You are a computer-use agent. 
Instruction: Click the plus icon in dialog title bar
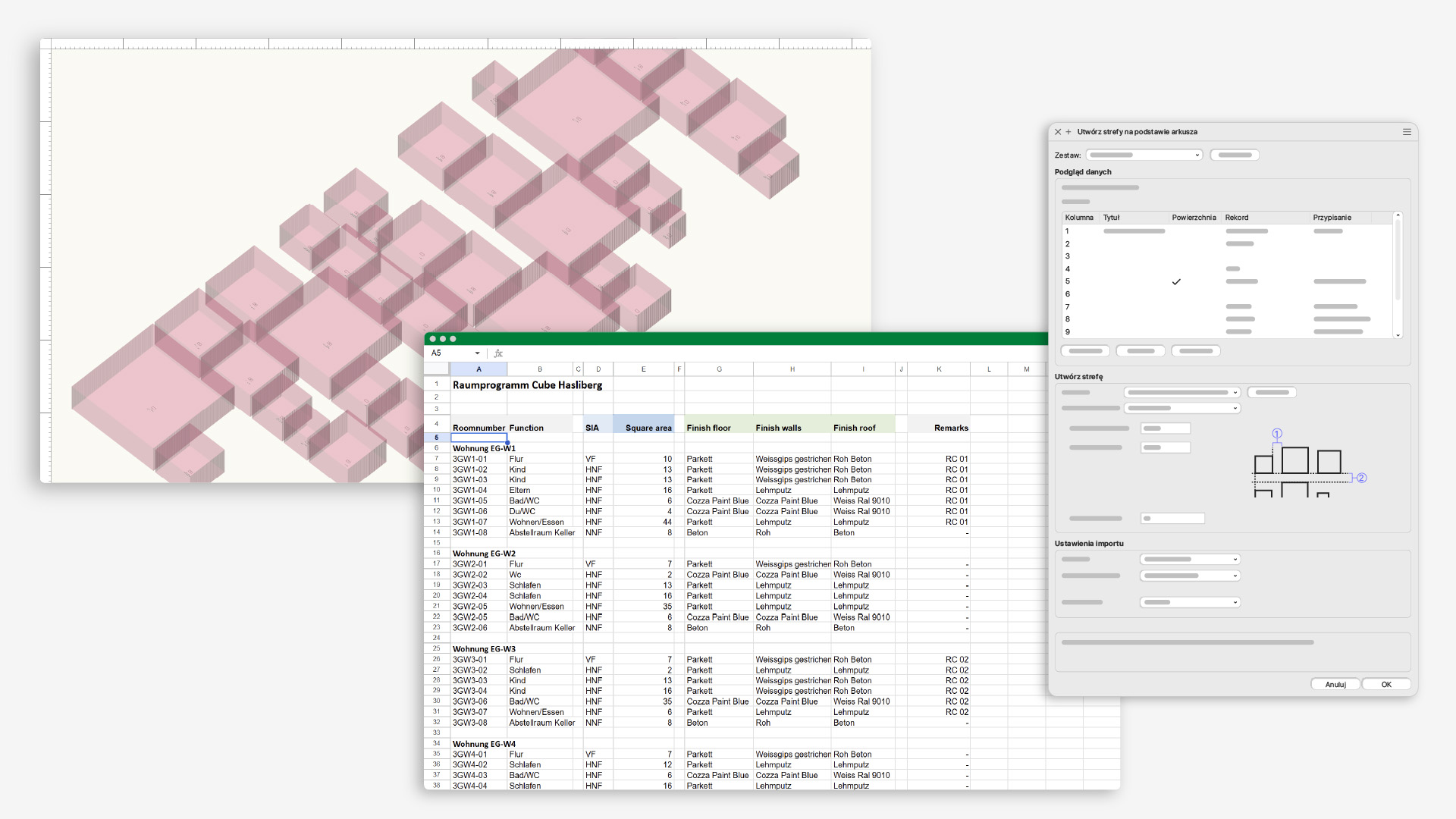click(x=1068, y=132)
